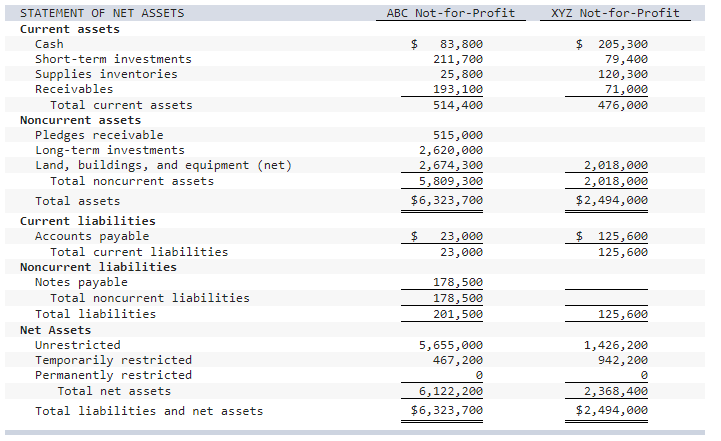Select the STATEMENT OF NET ASSETS heading
The width and height of the screenshot is (721, 441).
(x=102, y=13)
